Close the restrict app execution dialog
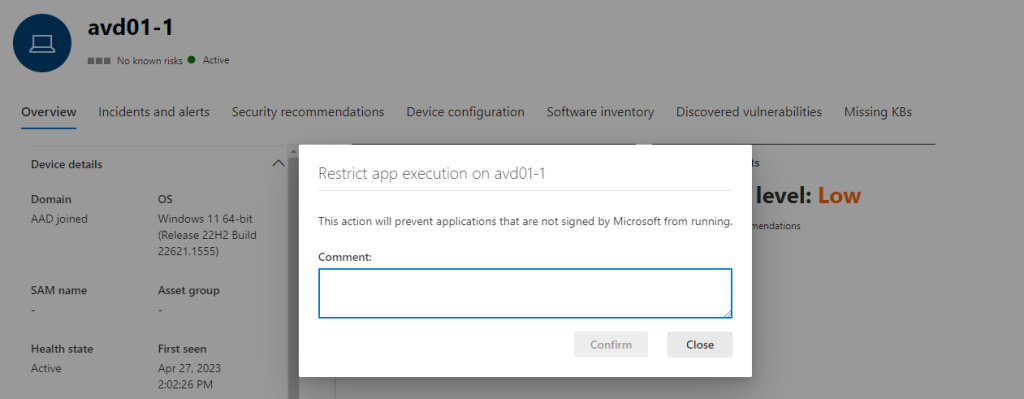This screenshot has width=1024, height=399. [x=699, y=344]
